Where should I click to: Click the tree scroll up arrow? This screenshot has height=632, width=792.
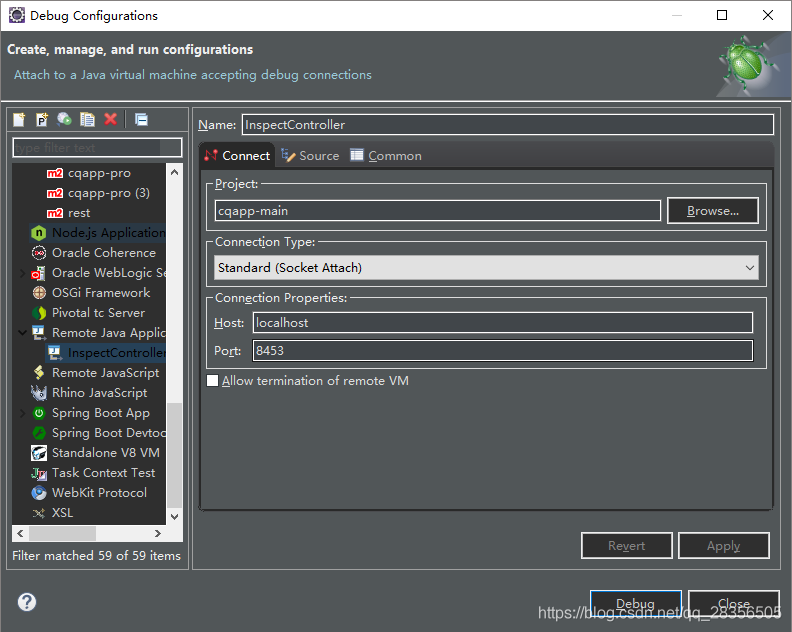pos(174,172)
